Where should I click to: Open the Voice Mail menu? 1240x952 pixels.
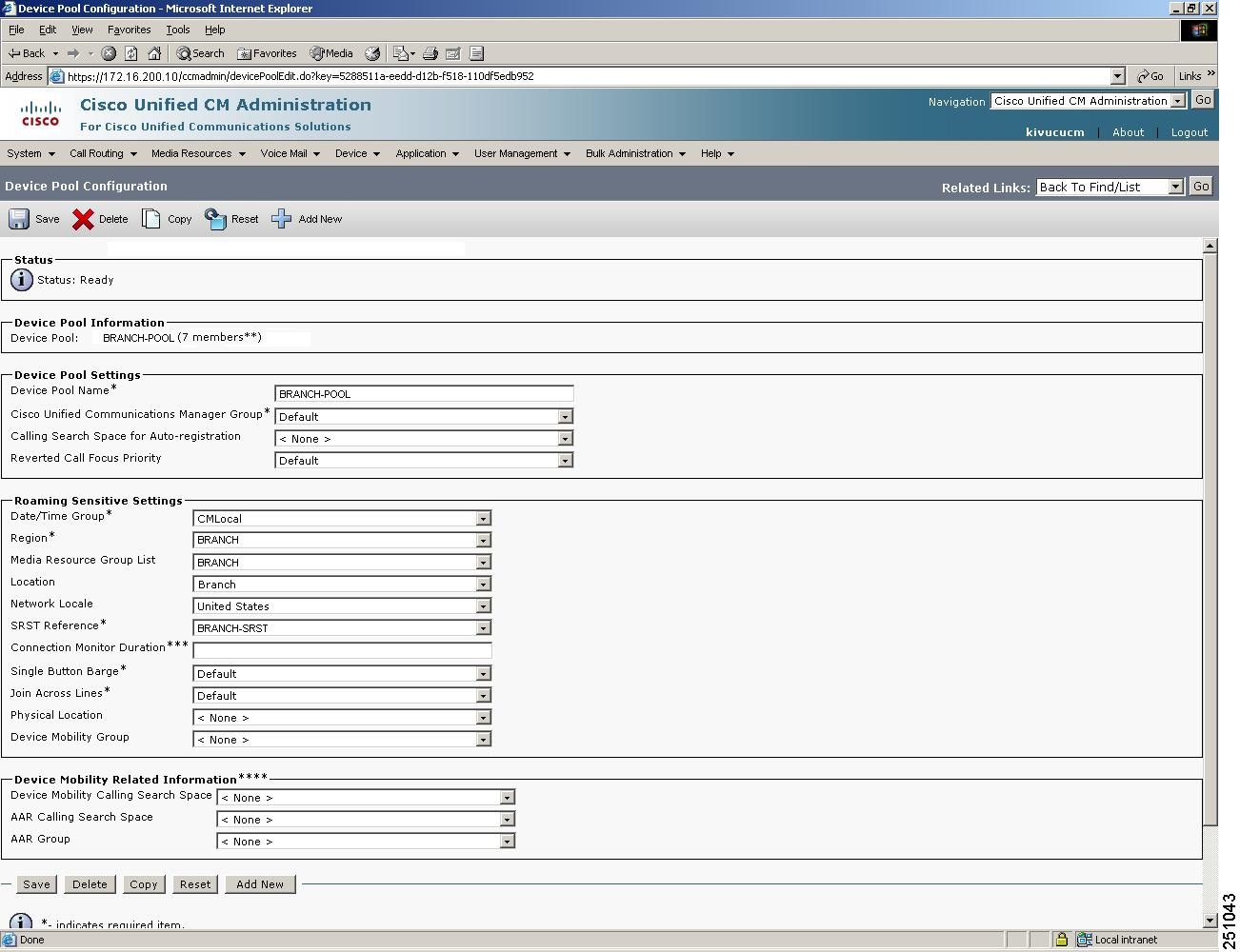(290, 153)
